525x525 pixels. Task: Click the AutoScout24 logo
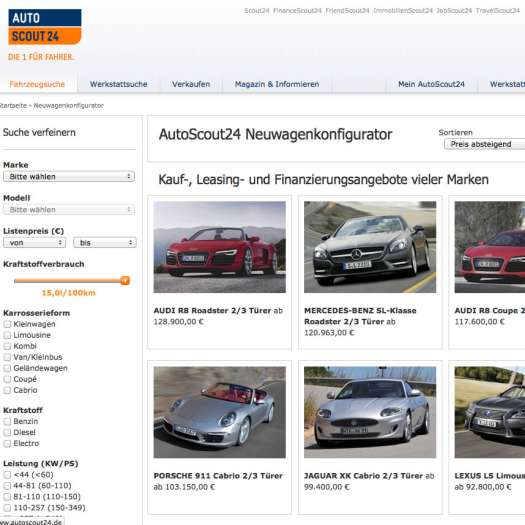45,27
